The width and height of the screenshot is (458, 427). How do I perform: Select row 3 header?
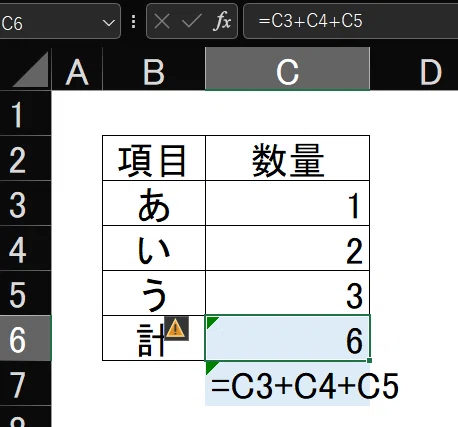[25, 203]
